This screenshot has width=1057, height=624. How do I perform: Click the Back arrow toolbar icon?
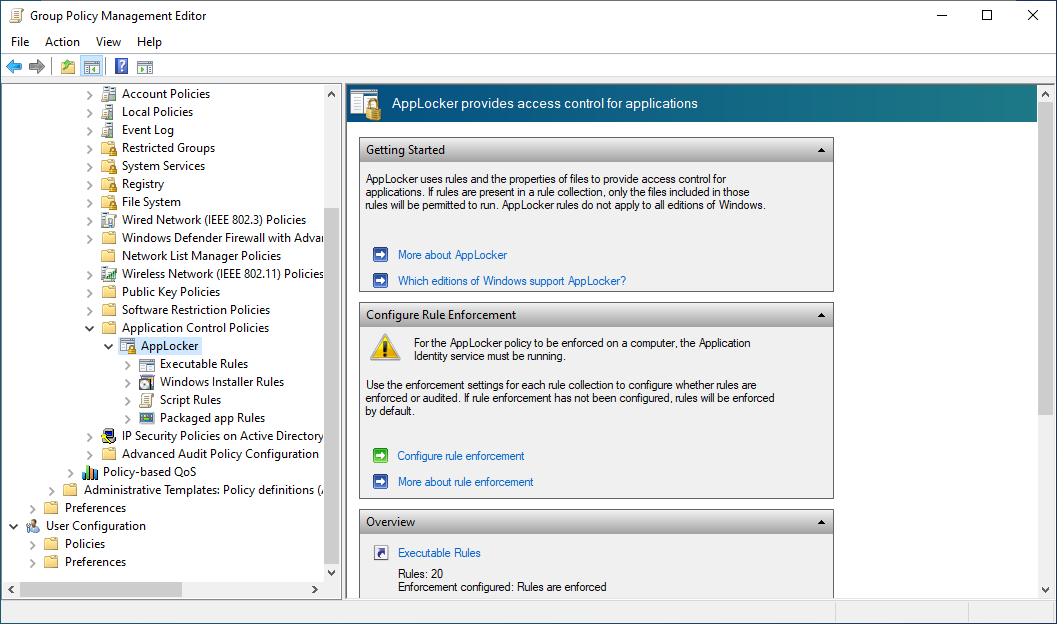pyautogui.click(x=14, y=66)
